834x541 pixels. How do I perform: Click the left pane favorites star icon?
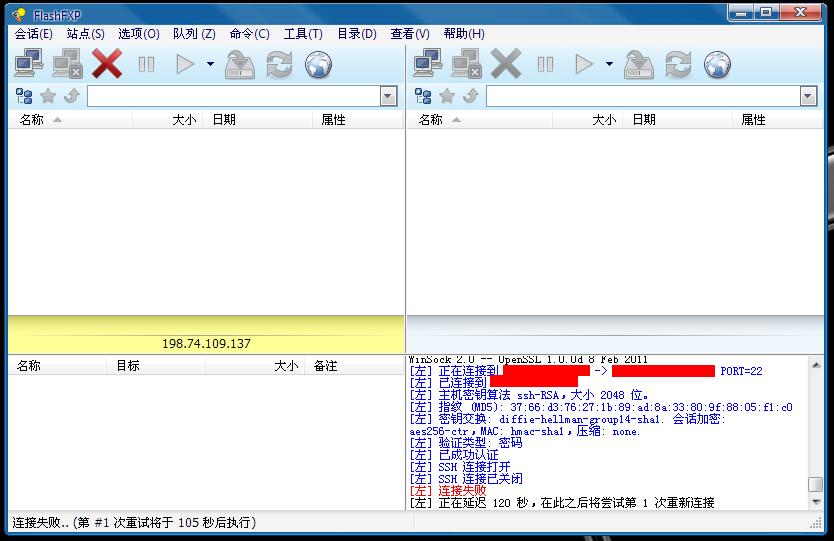48,96
